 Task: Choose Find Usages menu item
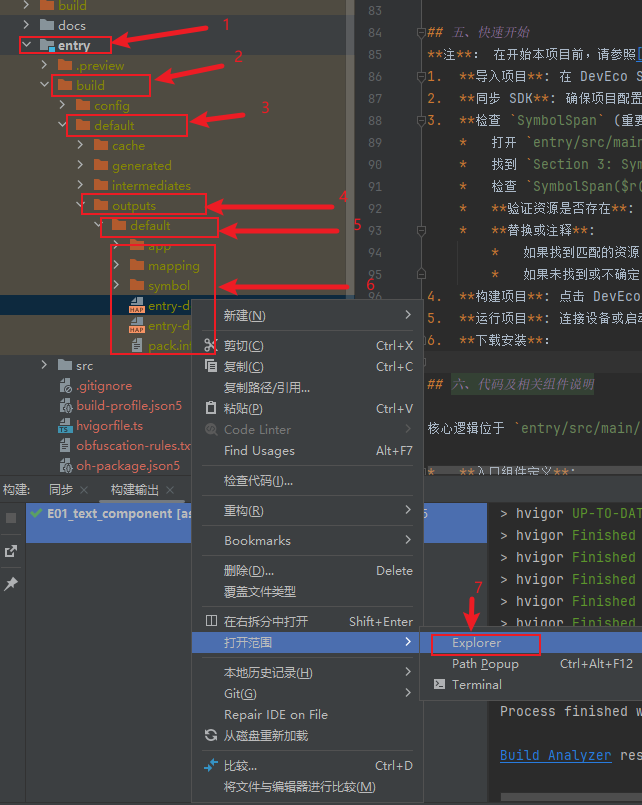point(307,450)
